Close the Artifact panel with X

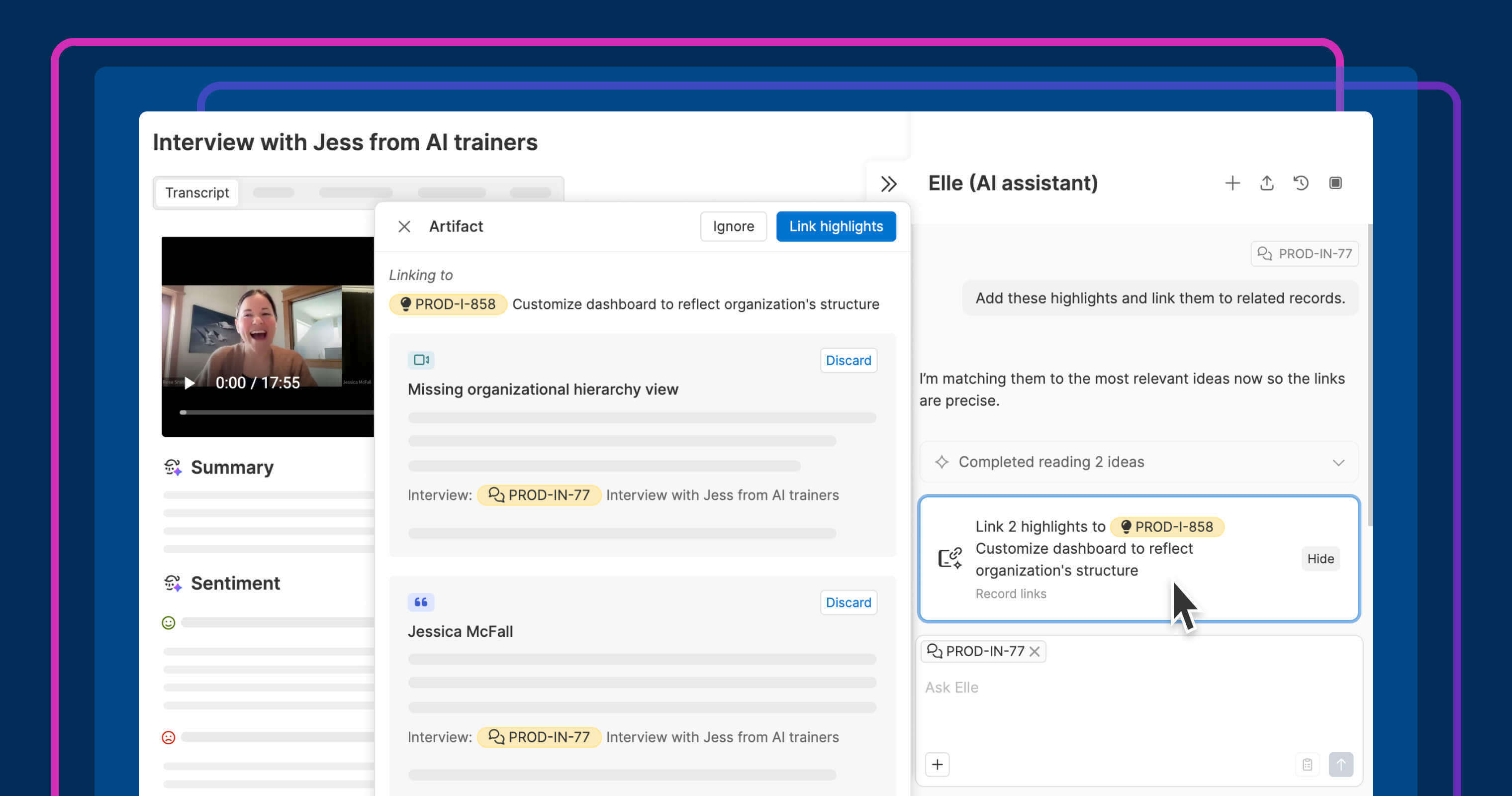point(404,226)
